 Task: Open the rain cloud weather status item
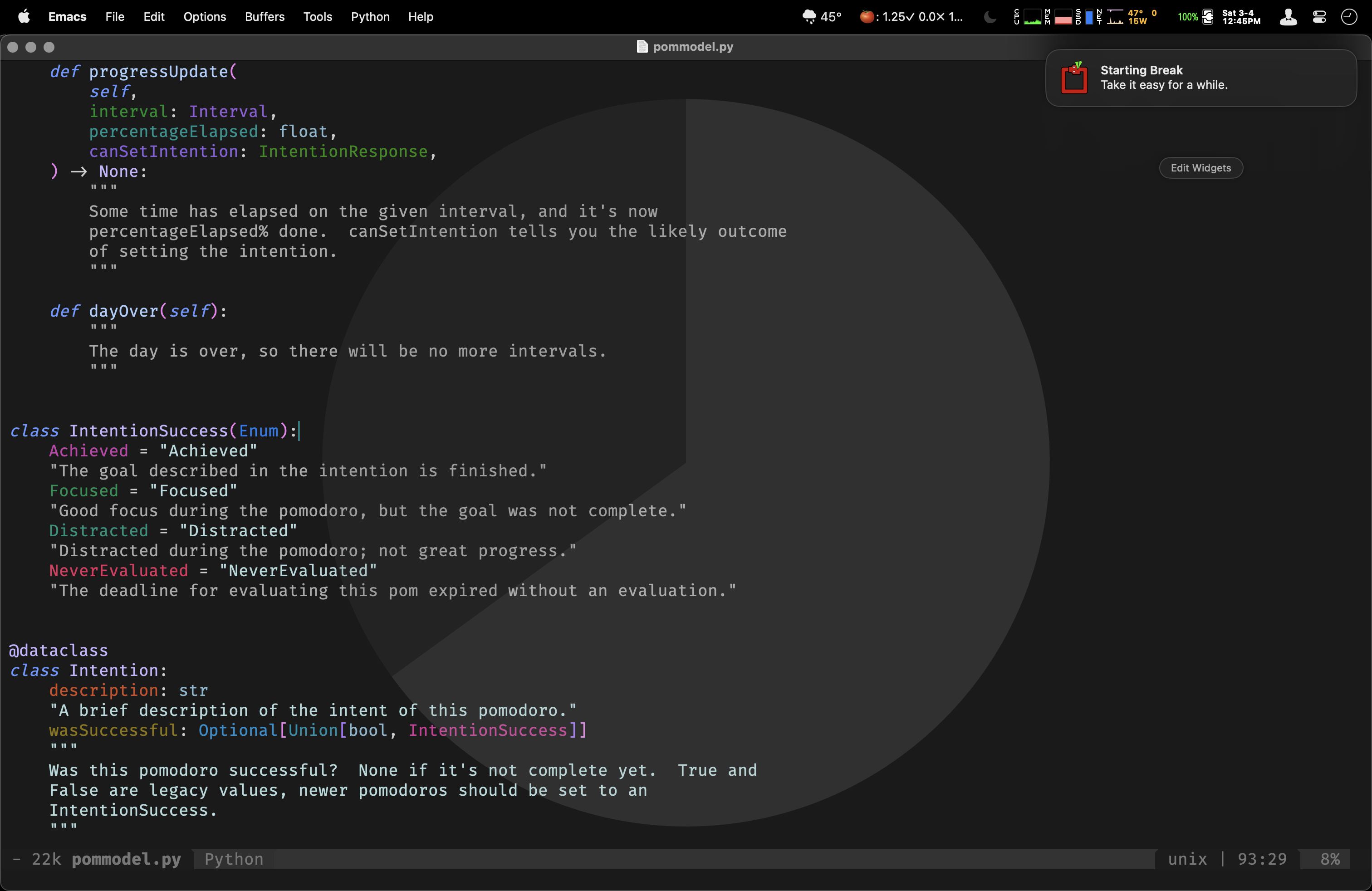pos(809,17)
